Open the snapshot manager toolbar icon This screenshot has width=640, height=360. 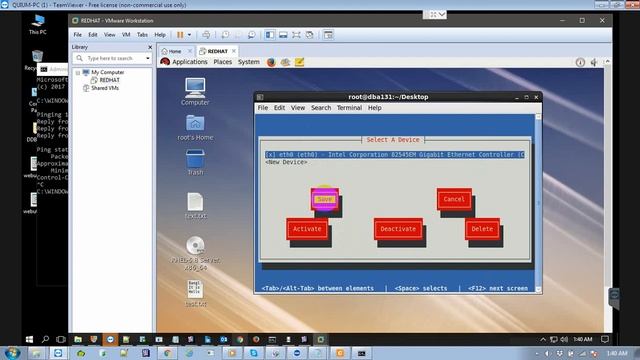click(251, 35)
